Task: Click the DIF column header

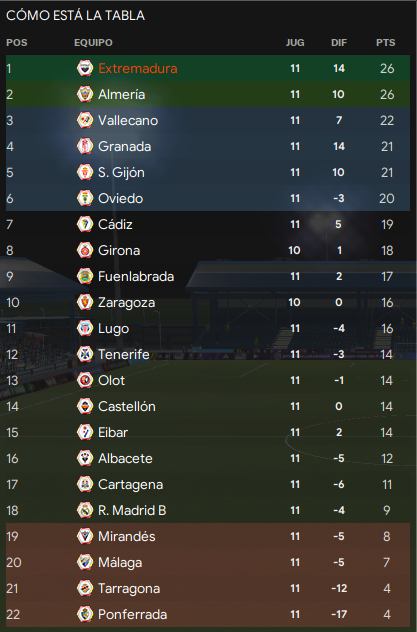Action: [x=339, y=43]
